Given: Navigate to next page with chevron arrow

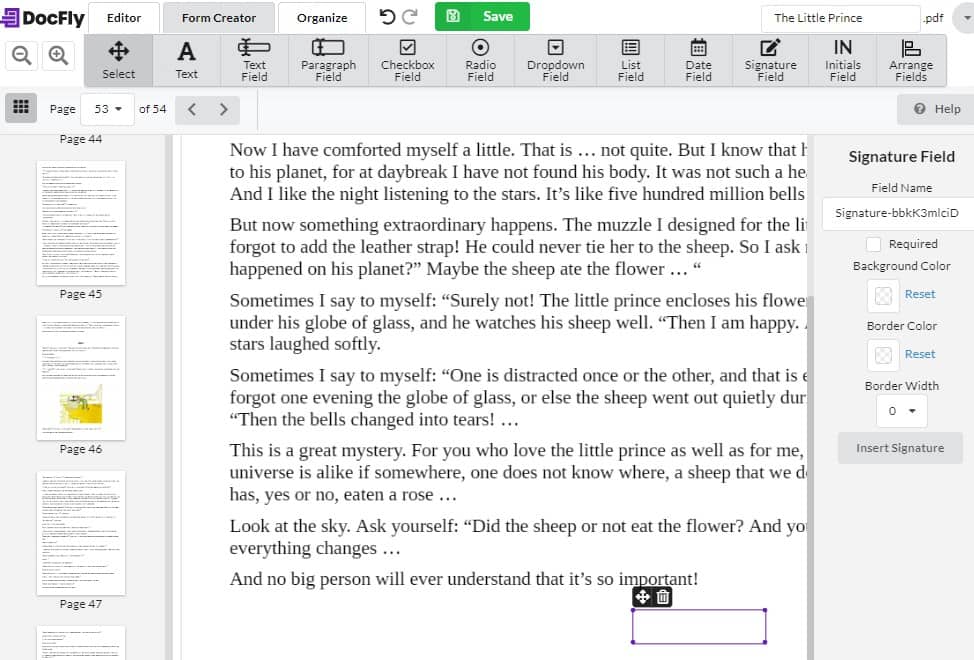Looking at the screenshot, I should (221, 109).
